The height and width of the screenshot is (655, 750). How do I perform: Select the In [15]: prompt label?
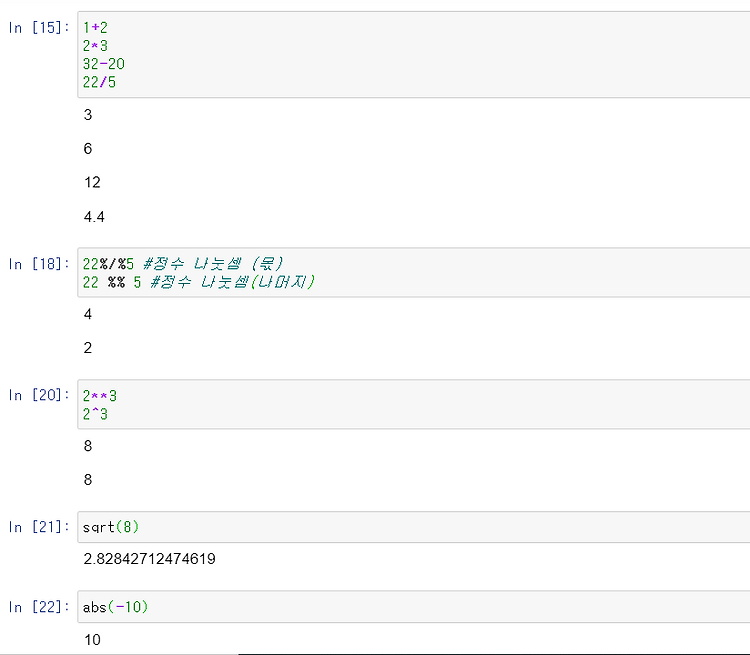coord(39,28)
